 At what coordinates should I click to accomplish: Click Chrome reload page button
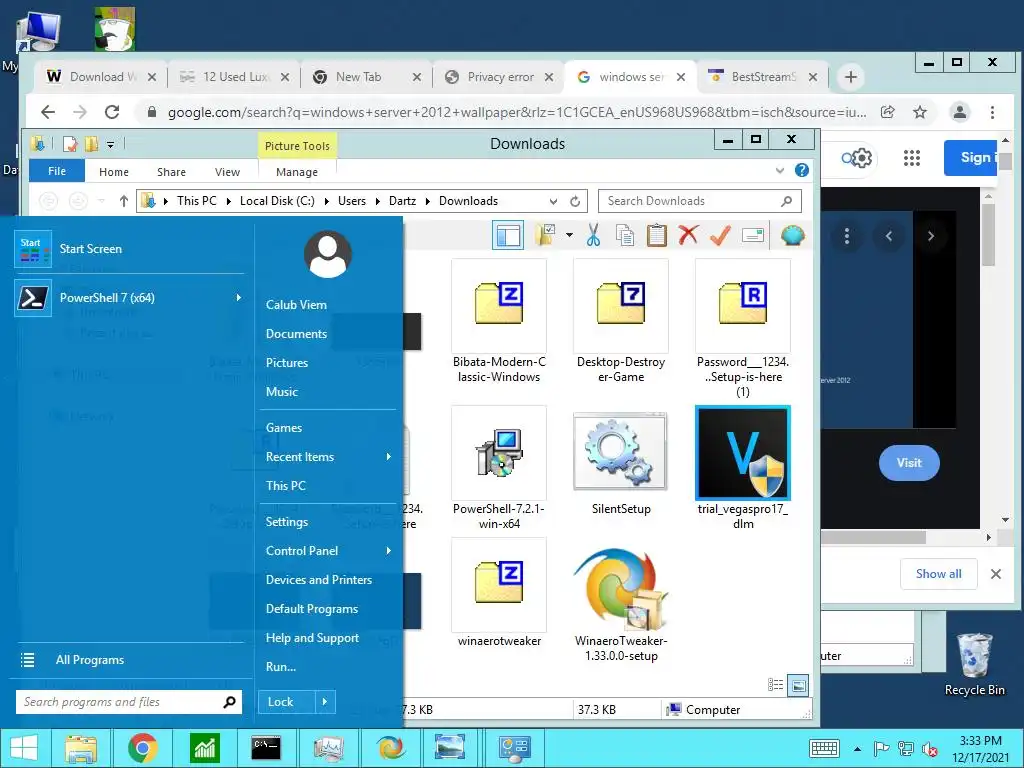(x=112, y=112)
